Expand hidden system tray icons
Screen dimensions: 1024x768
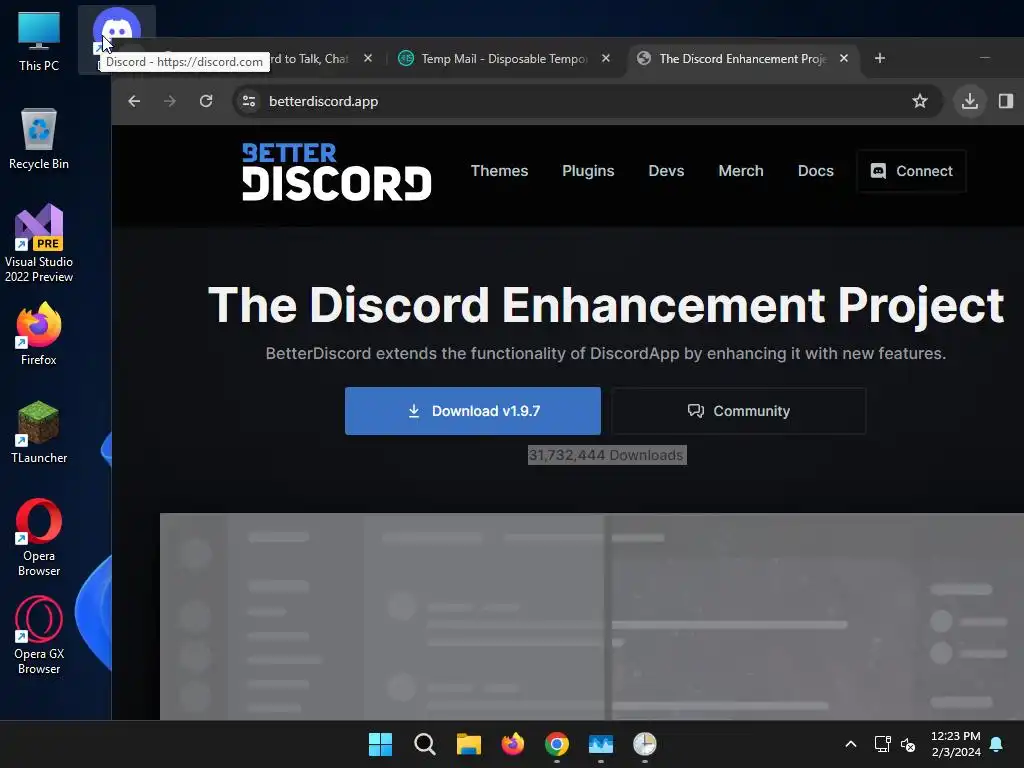click(x=850, y=744)
